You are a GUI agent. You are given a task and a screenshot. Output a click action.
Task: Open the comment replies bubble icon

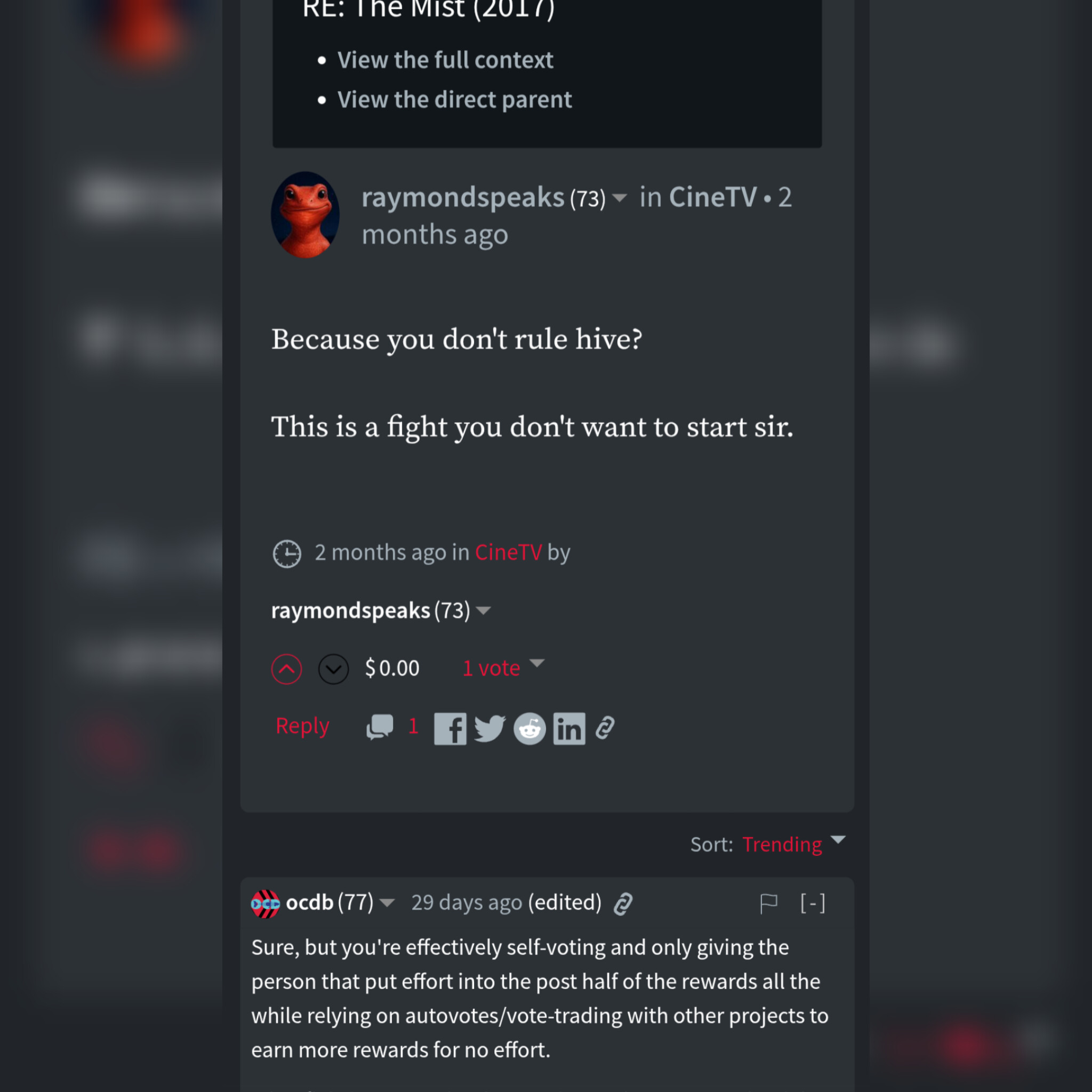pos(380,727)
